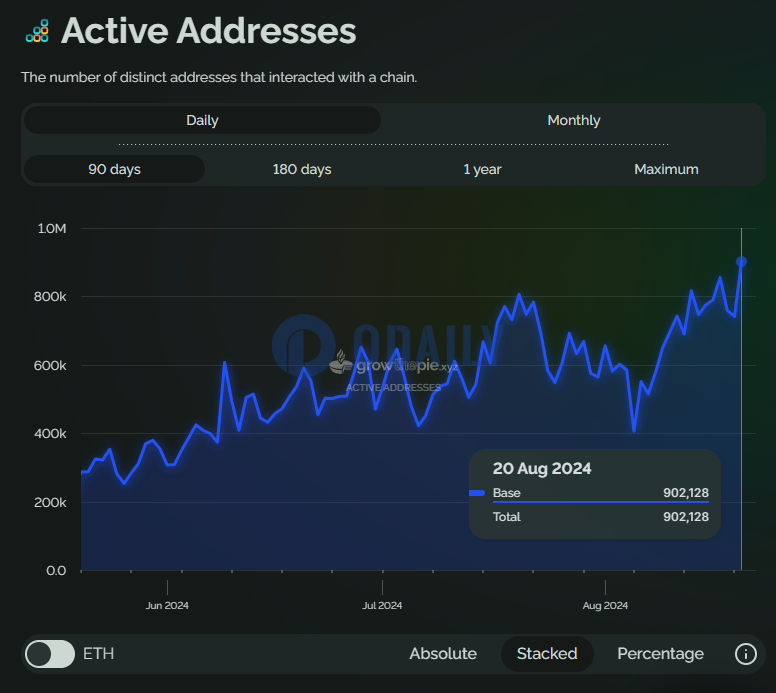Image resolution: width=776 pixels, height=693 pixels.
Task: Click the 0.0 y-axis label
Action: (x=56, y=571)
